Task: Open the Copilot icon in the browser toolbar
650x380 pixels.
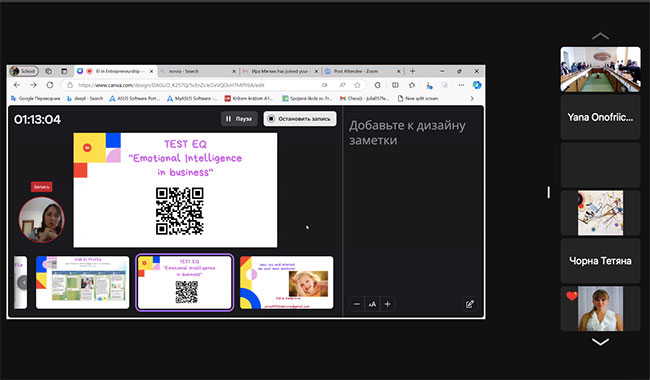Action: click(477, 85)
